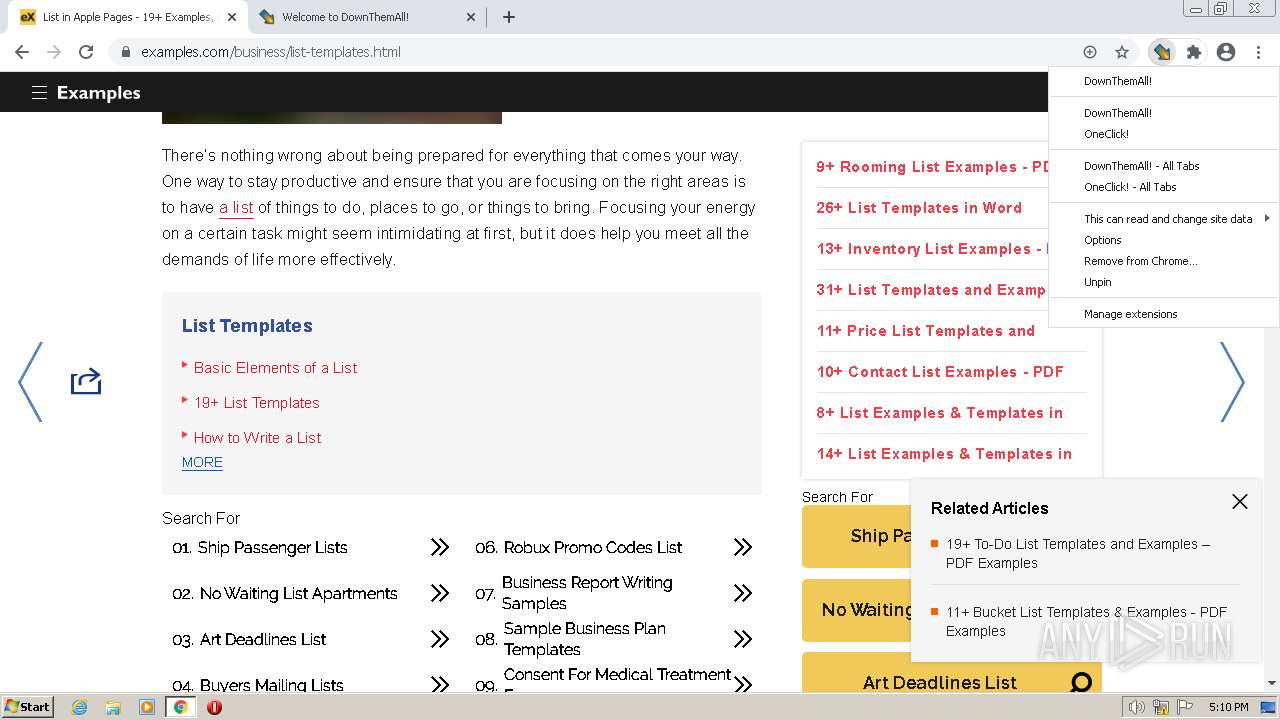Launch Internet Explorer from taskbar
Image resolution: width=1280 pixels, height=720 pixels.
(79, 707)
